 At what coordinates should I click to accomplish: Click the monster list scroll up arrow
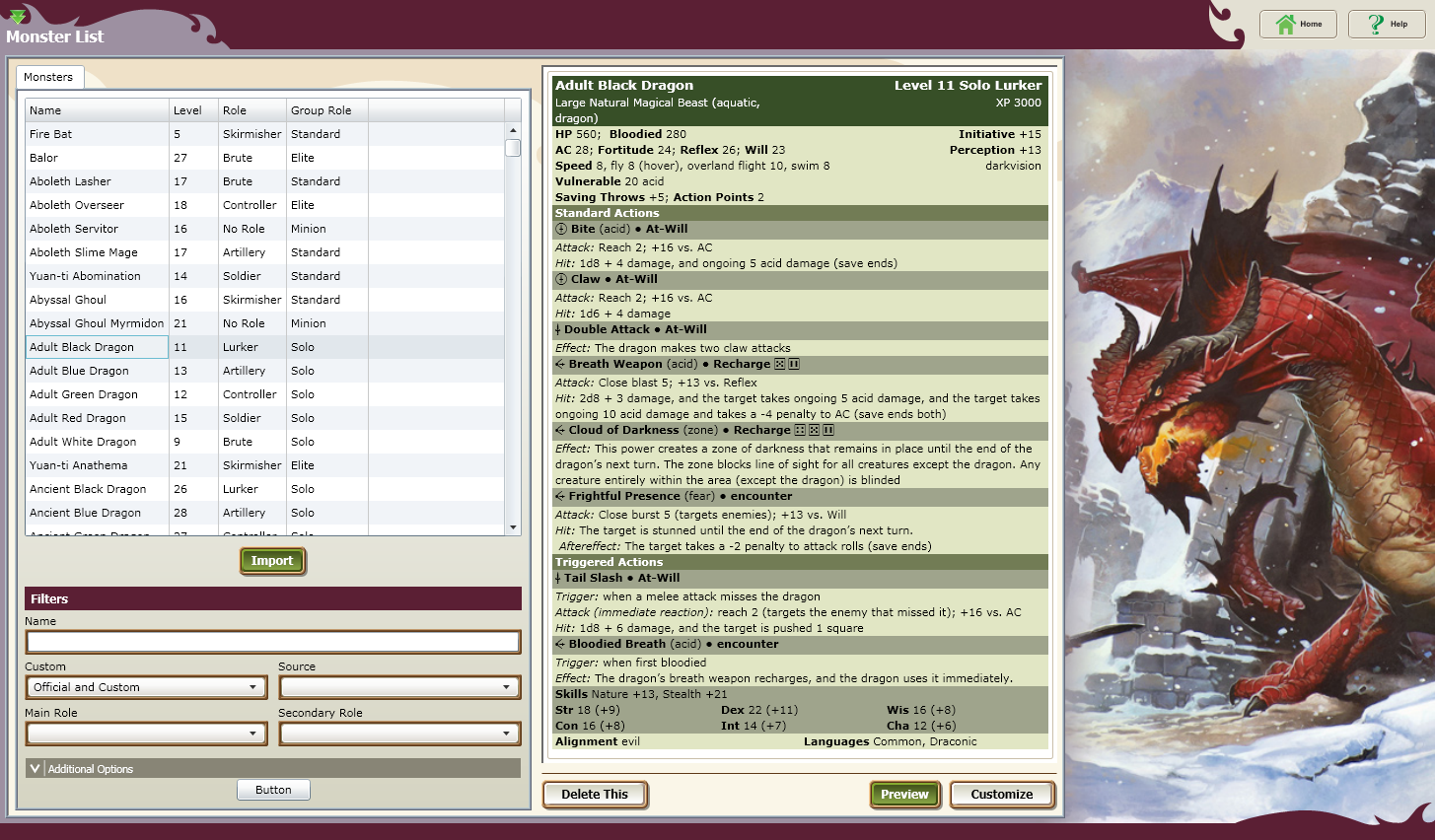pos(513,130)
